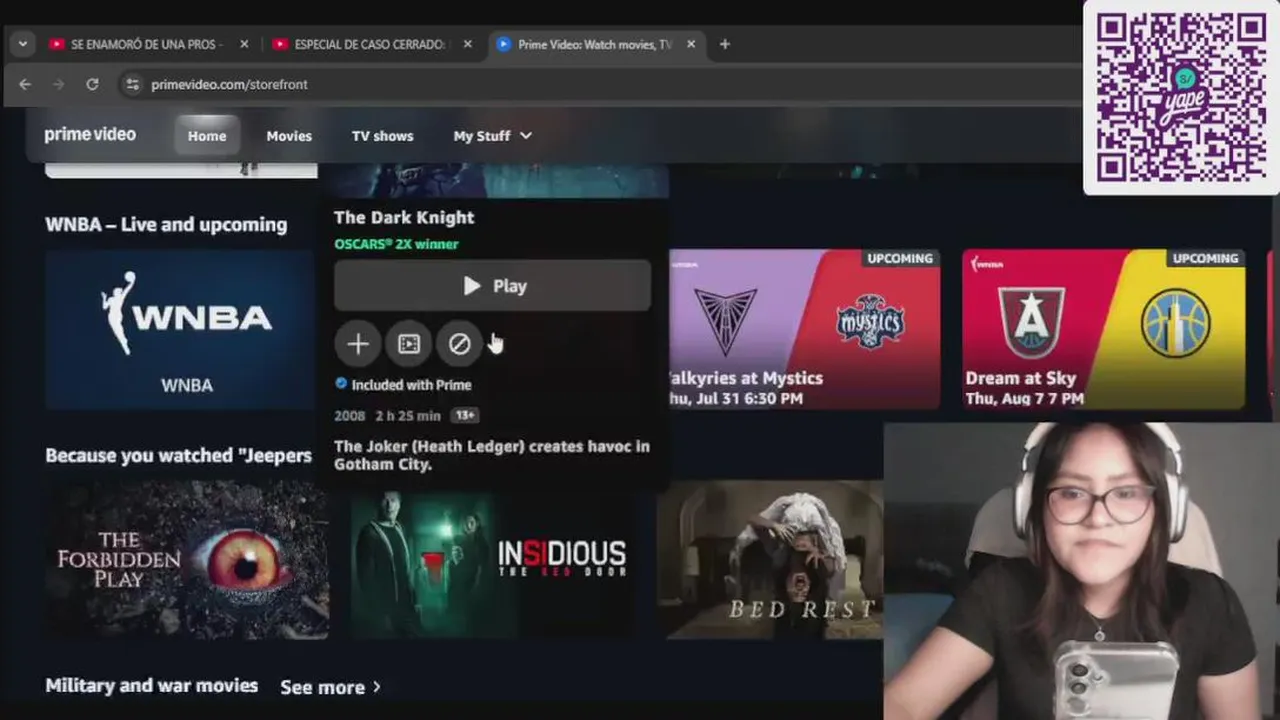The width and height of the screenshot is (1280, 720).
Task: Play The Dark Knight
Action: pos(492,286)
